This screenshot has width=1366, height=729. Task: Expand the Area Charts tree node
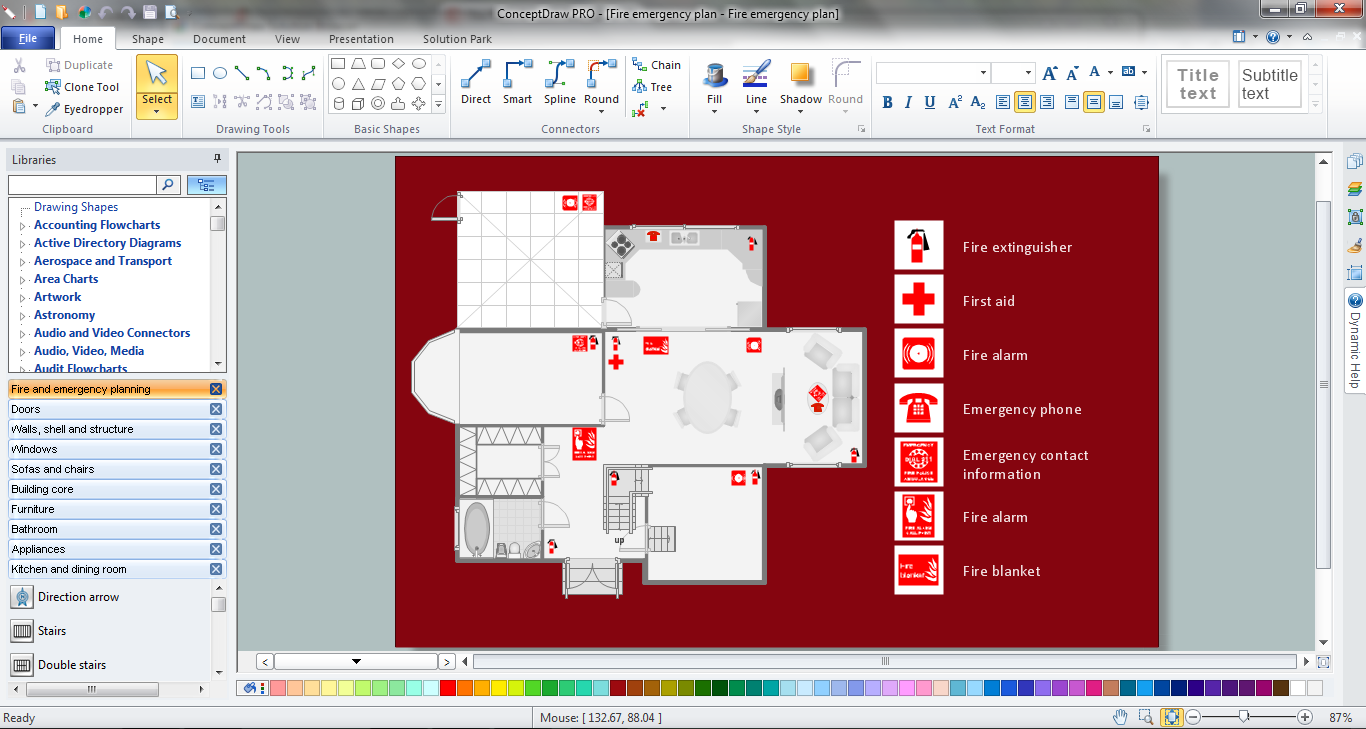23,280
